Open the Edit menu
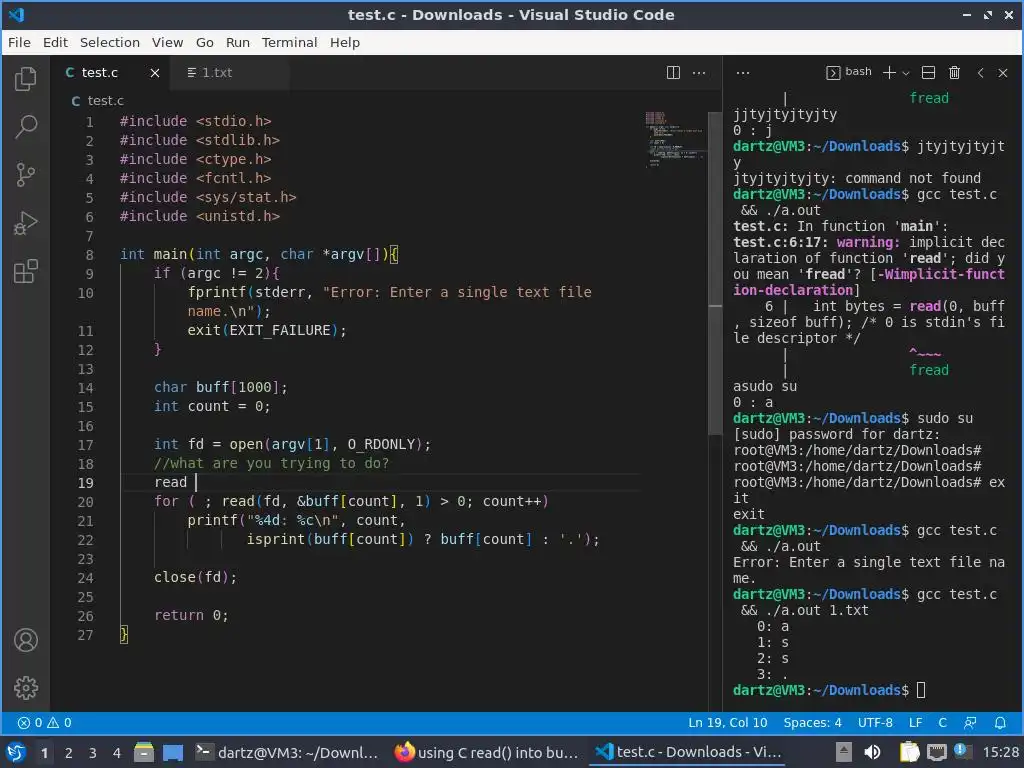1024x768 pixels. point(56,42)
